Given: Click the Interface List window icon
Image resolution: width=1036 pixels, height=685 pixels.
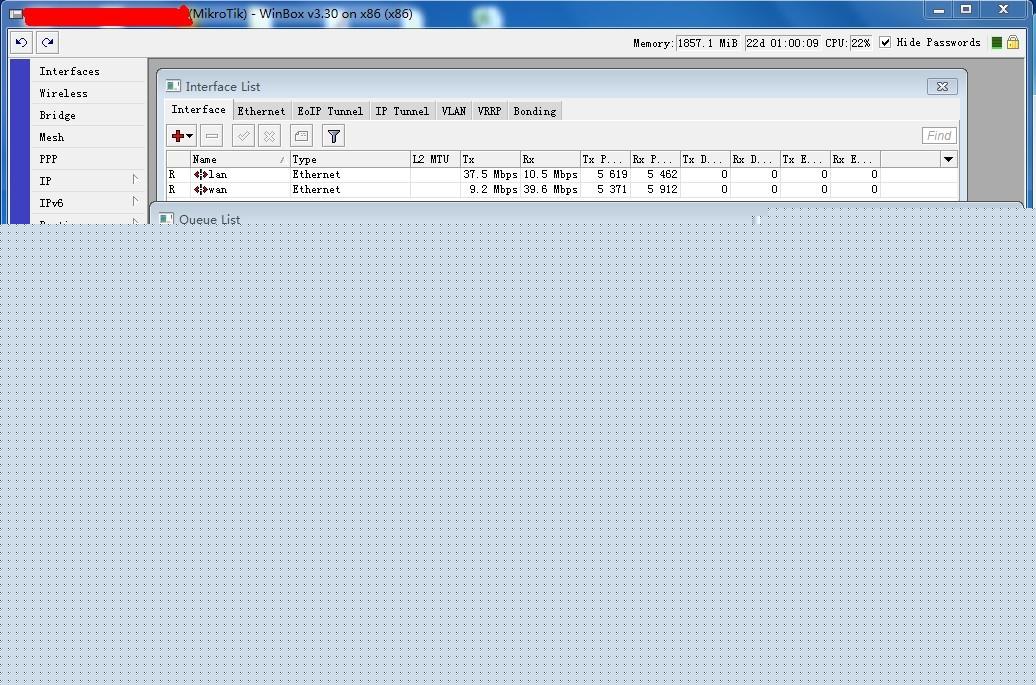Looking at the screenshot, I should coord(173,86).
